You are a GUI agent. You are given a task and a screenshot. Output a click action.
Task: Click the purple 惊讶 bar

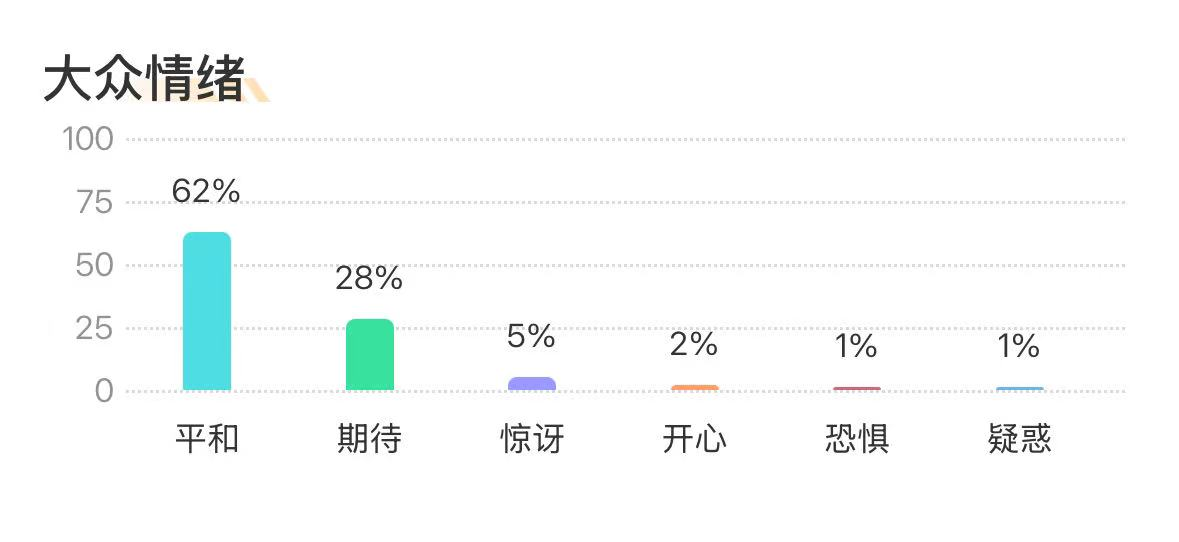pyautogui.click(x=531, y=384)
